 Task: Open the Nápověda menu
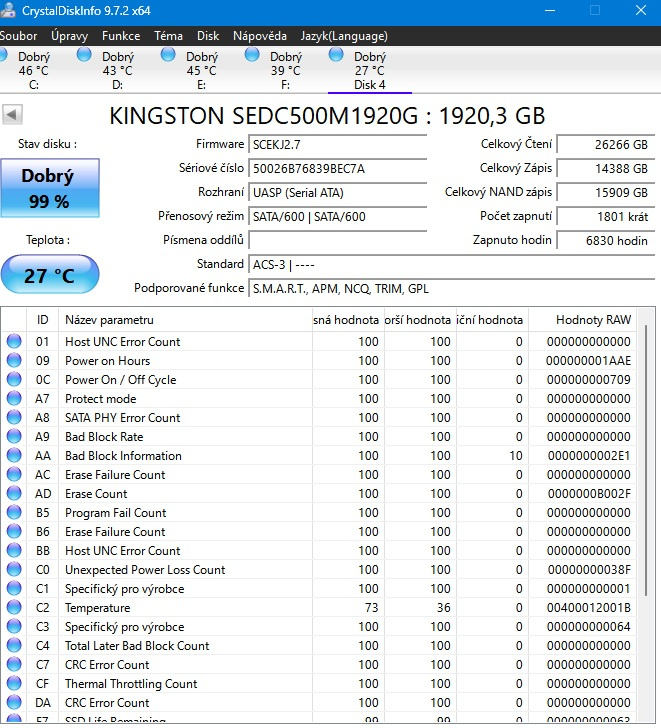(x=259, y=36)
